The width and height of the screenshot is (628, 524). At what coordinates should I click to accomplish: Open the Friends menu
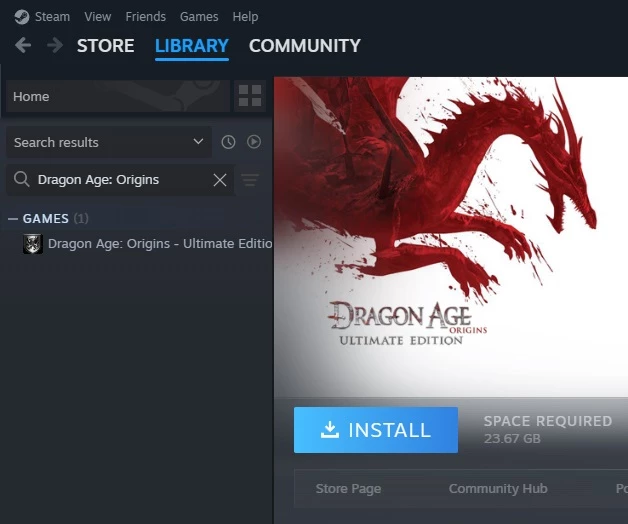pos(145,17)
